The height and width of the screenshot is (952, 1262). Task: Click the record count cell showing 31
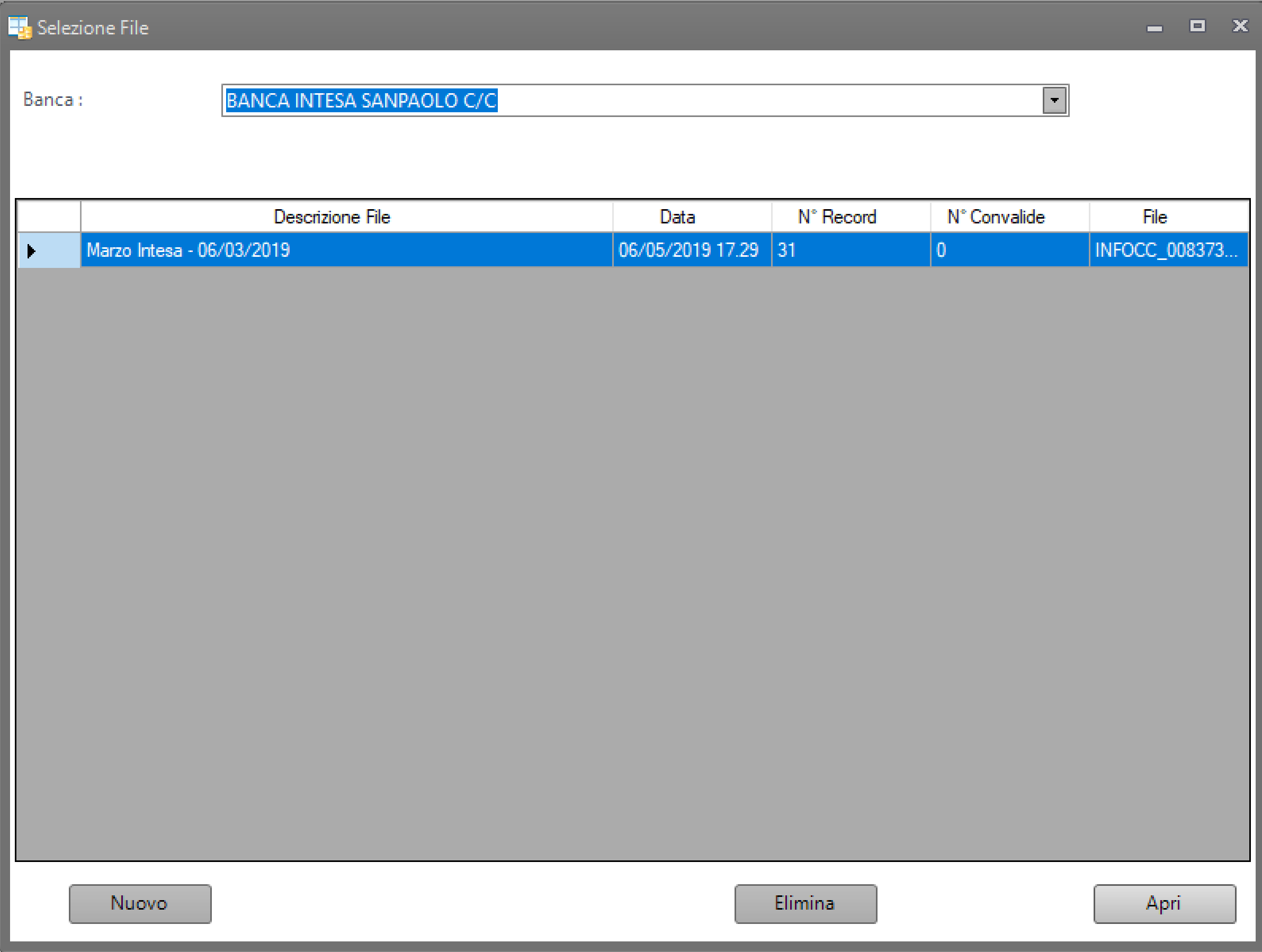850,250
